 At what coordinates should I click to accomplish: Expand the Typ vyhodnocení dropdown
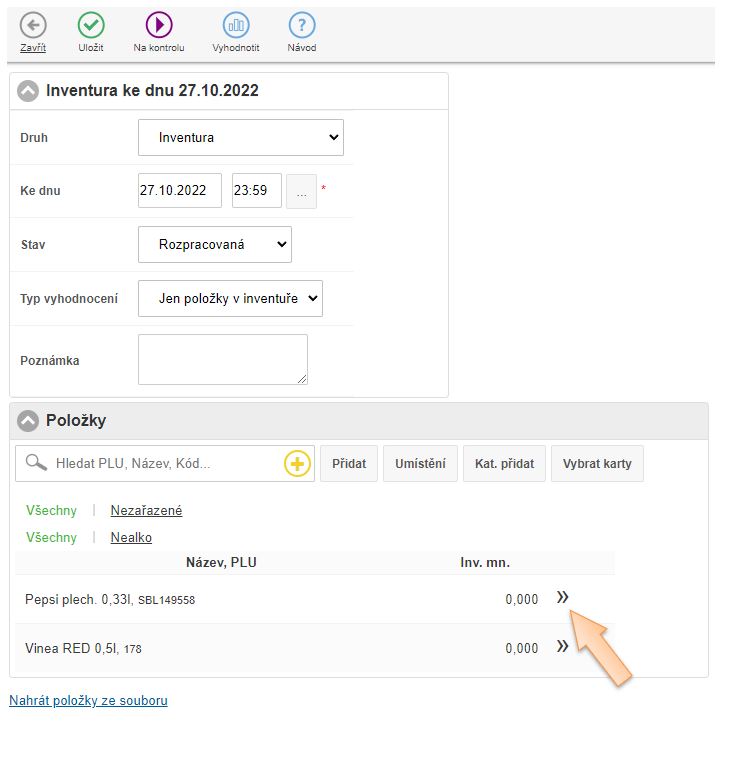[230, 298]
